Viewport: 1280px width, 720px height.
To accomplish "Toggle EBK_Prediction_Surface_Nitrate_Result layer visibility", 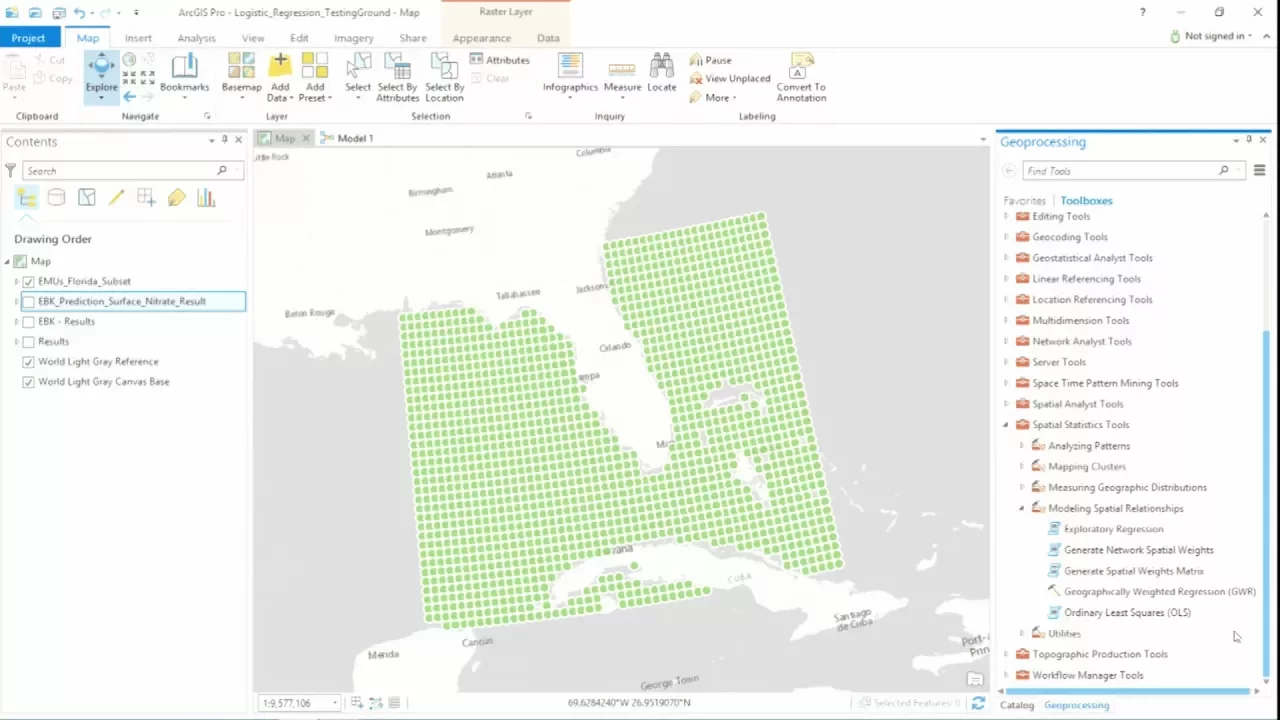I will 28,302.
